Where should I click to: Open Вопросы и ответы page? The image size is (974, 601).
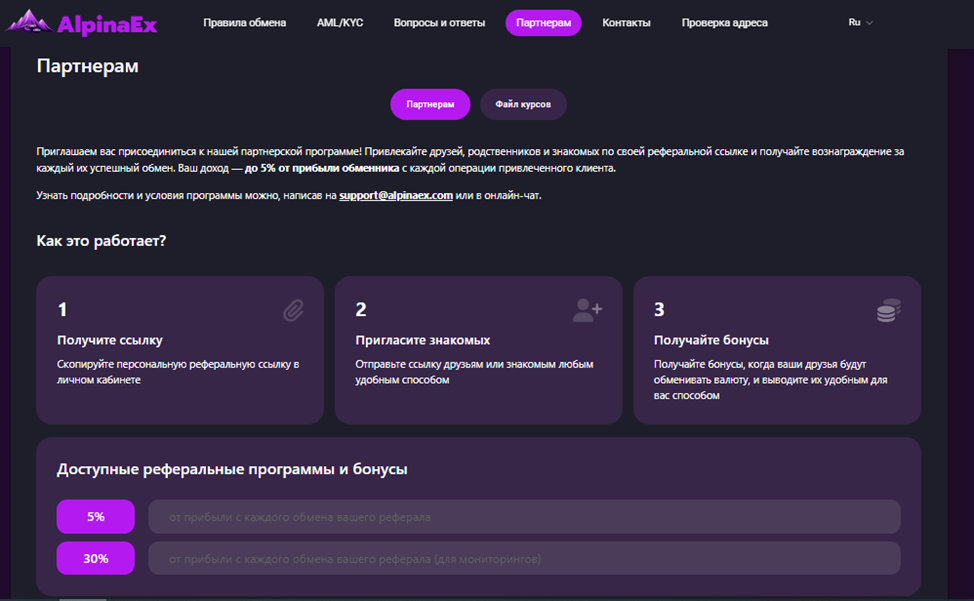(439, 22)
